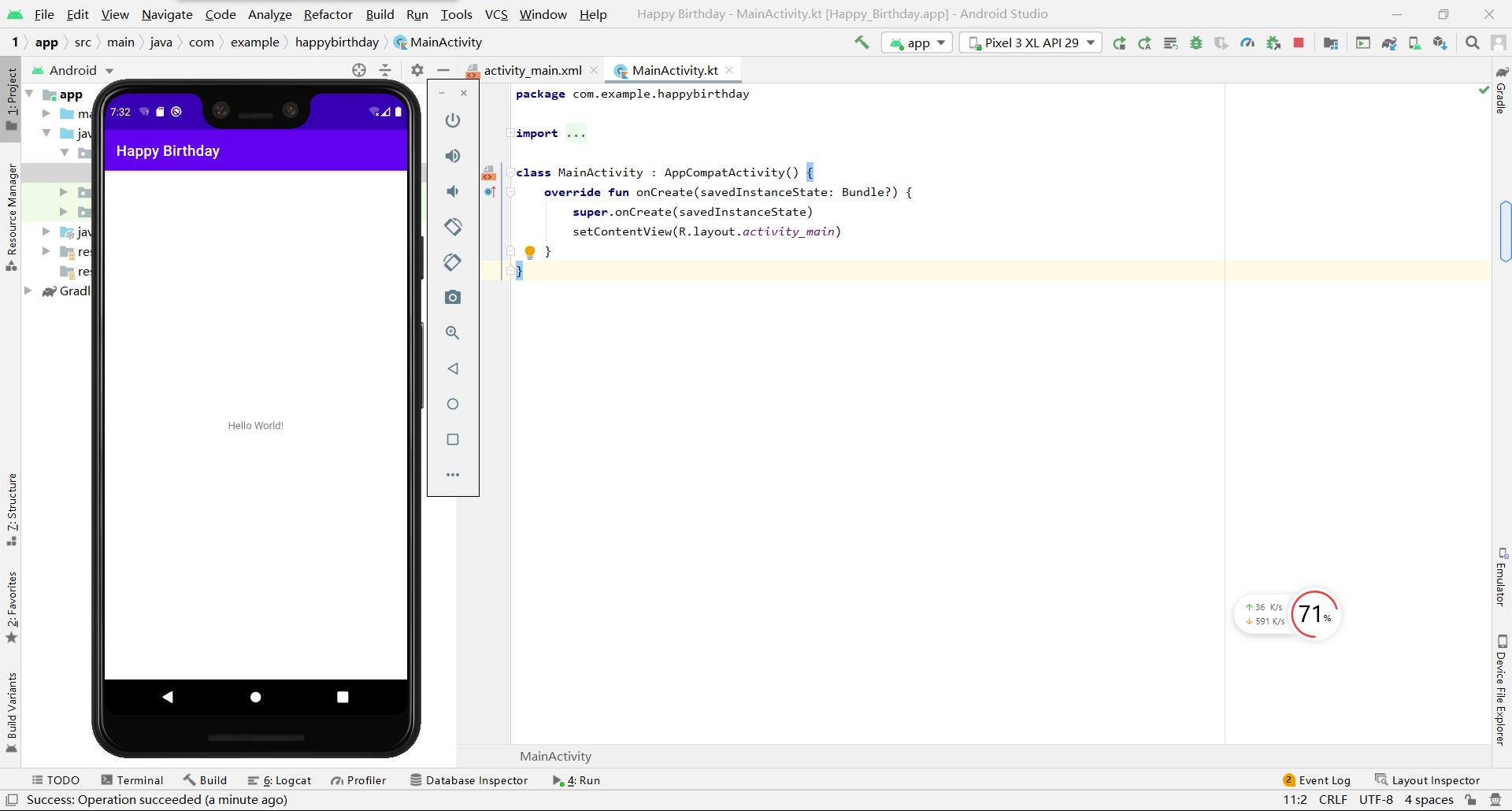The width and height of the screenshot is (1512, 811).
Task: Open the Terminal tool window
Action: point(132,780)
